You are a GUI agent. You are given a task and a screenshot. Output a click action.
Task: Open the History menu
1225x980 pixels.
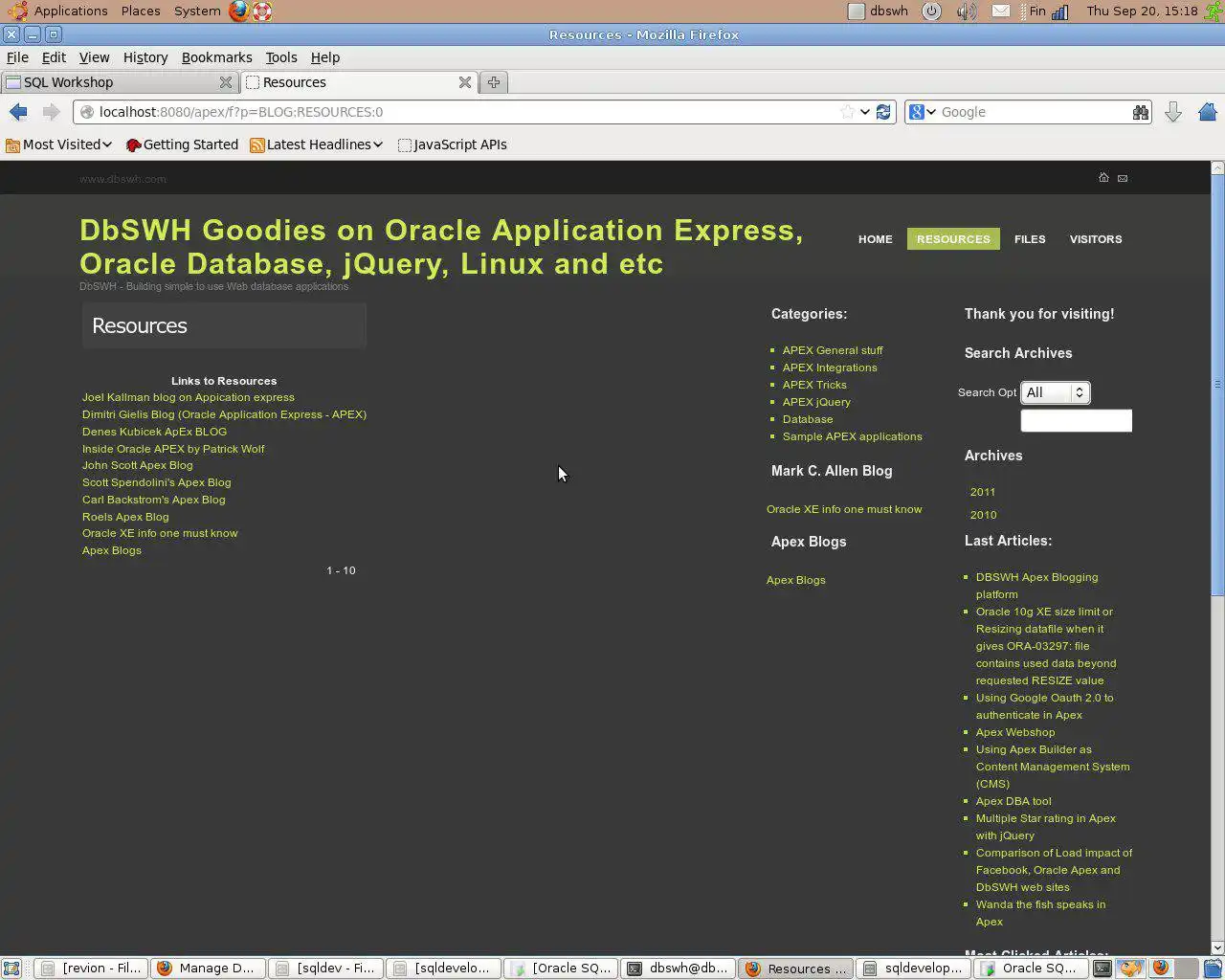coord(145,57)
